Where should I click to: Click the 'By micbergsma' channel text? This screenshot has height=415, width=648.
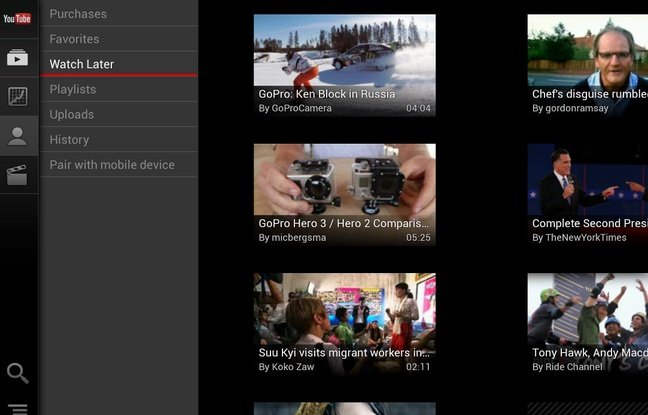(x=292, y=238)
